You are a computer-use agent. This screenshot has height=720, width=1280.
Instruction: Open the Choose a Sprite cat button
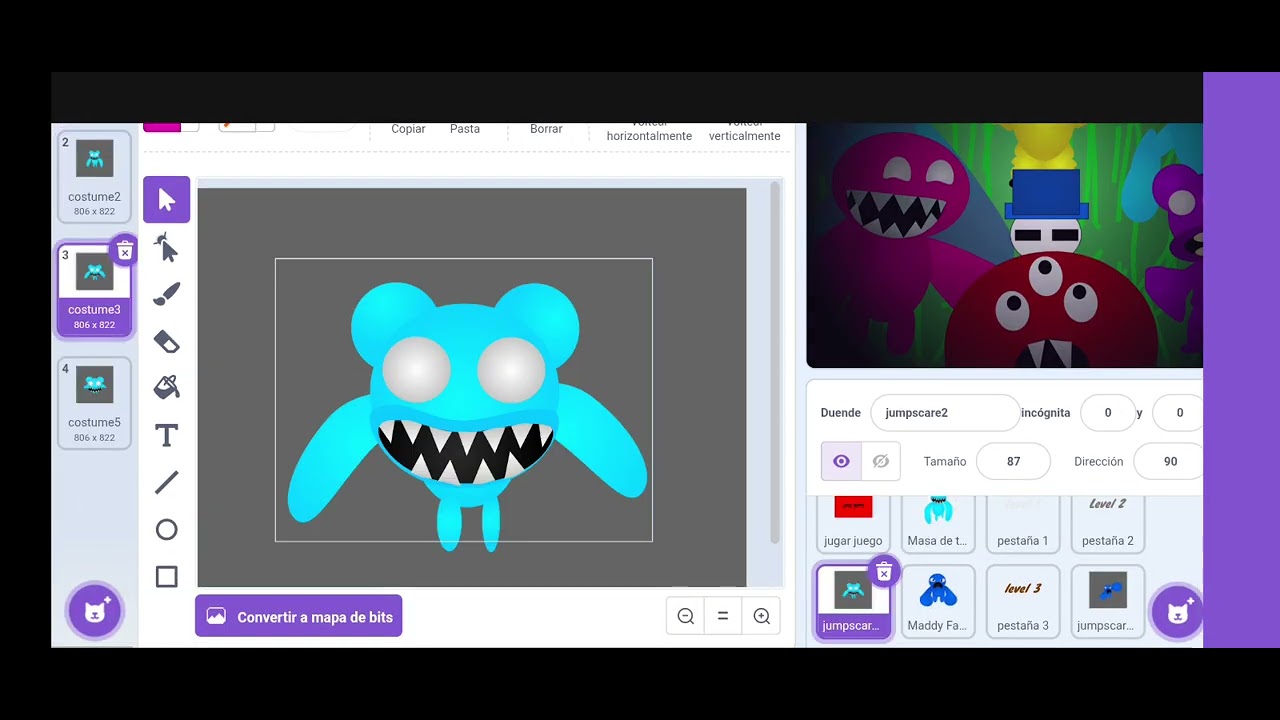pyautogui.click(x=1177, y=611)
